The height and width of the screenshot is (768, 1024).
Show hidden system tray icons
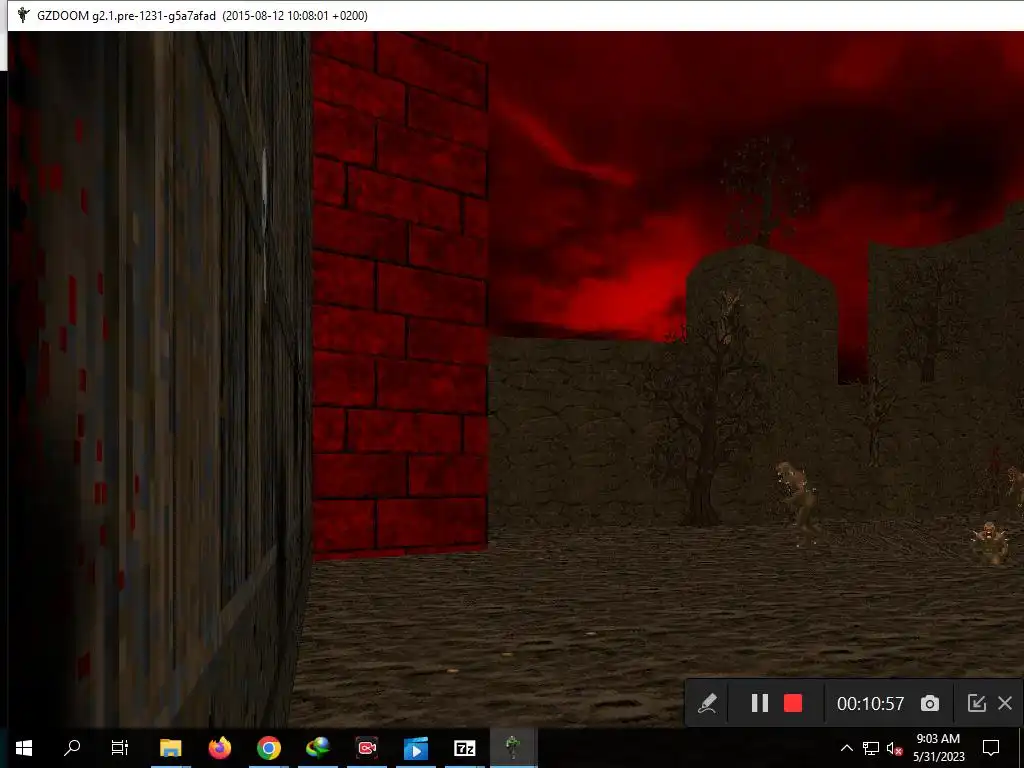[846, 748]
